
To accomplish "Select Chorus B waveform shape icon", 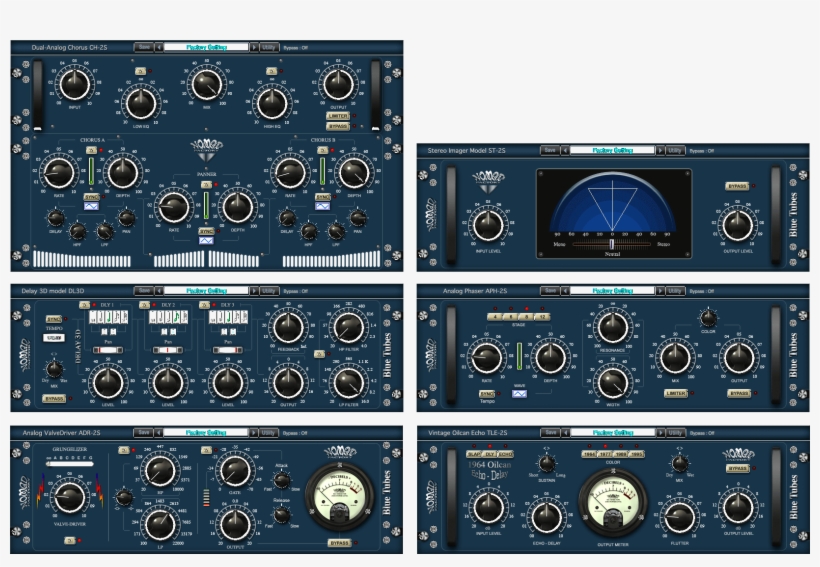I will pyautogui.click(x=322, y=206).
